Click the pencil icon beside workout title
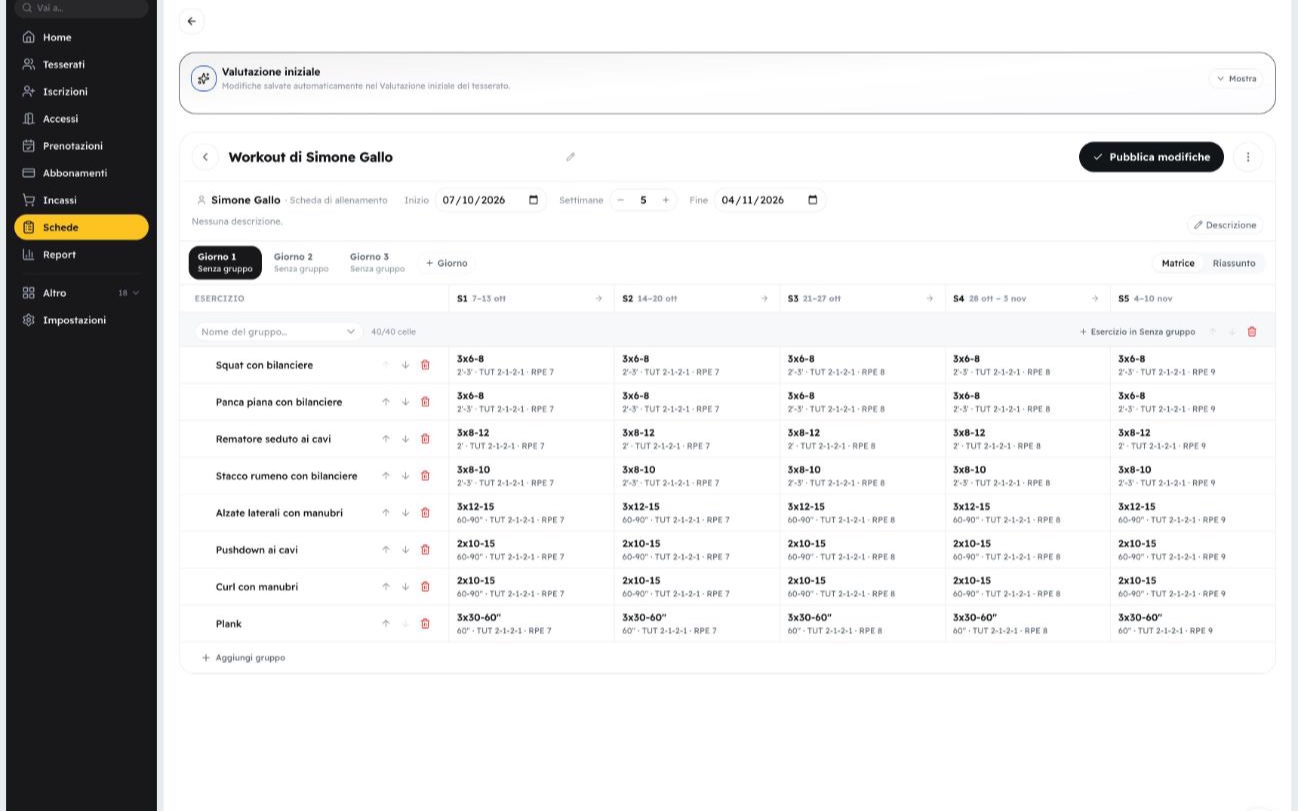 (571, 157)
